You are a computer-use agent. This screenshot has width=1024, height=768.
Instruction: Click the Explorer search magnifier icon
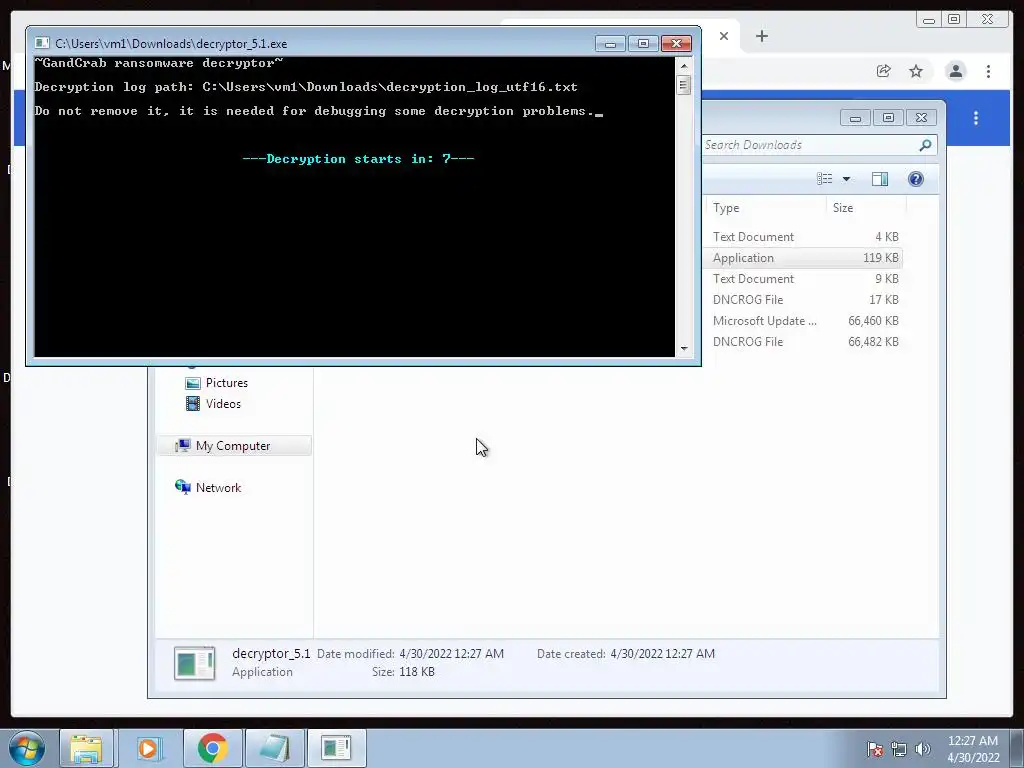[x=925, y=145]
